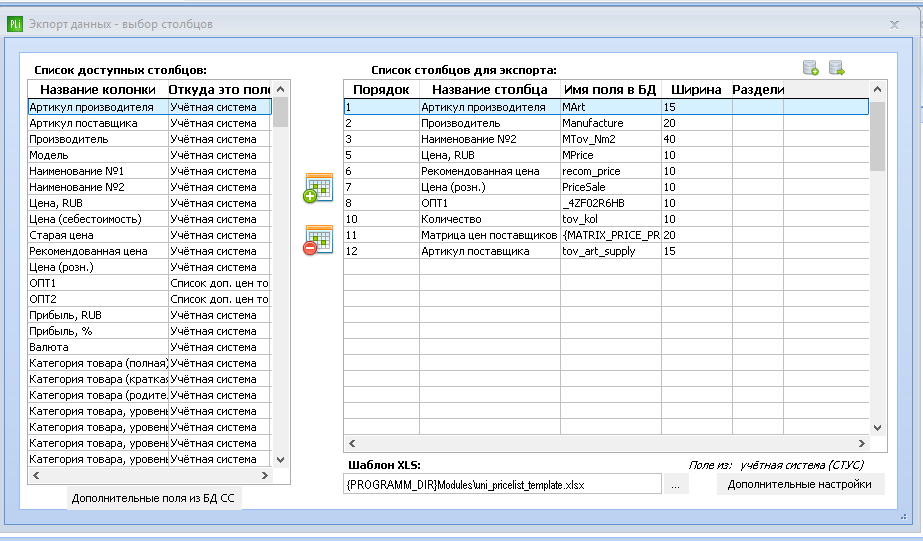Open Дополнительные настройки button
This screenshot has height=541, width=923.
799,484
